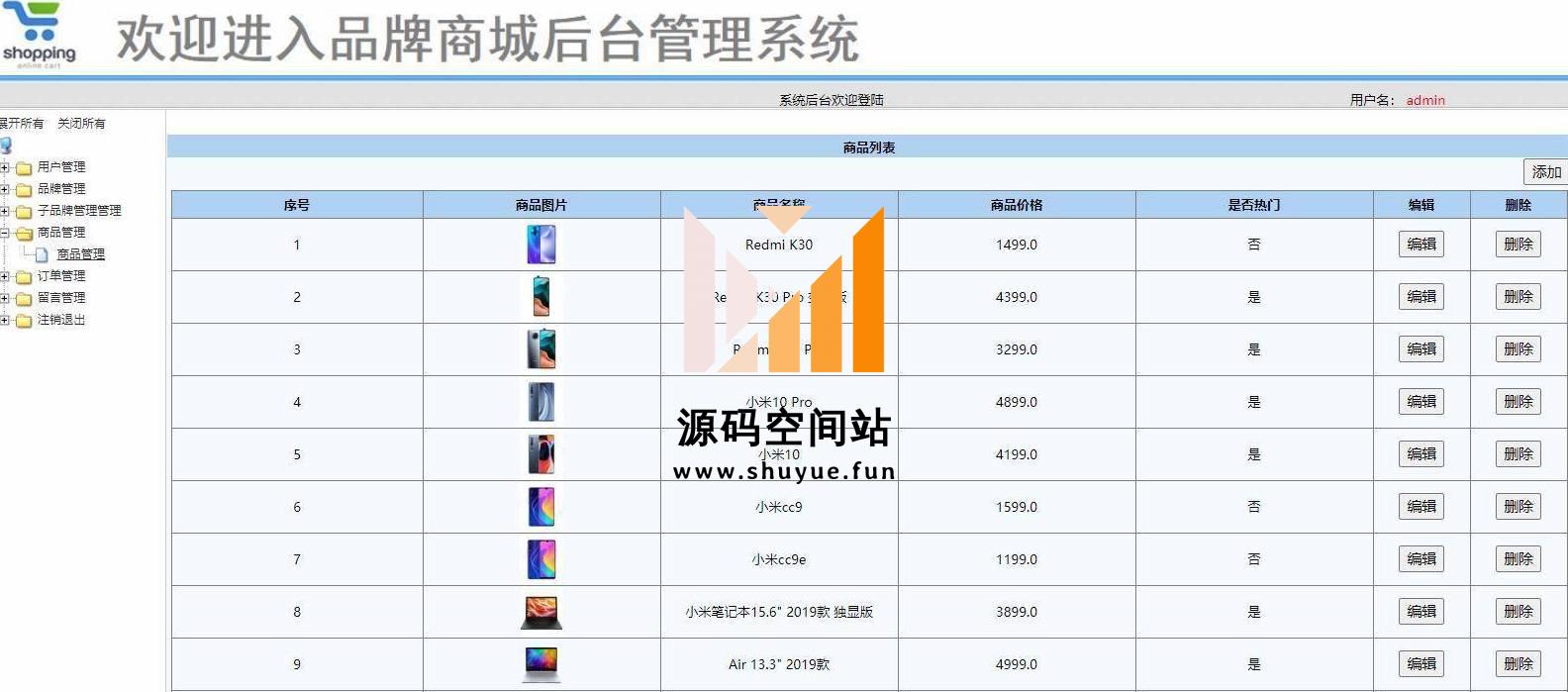Click the folder icon beside 订单管理
The height and width of the screenshot is (692, 1568).
tap(24, 276)
